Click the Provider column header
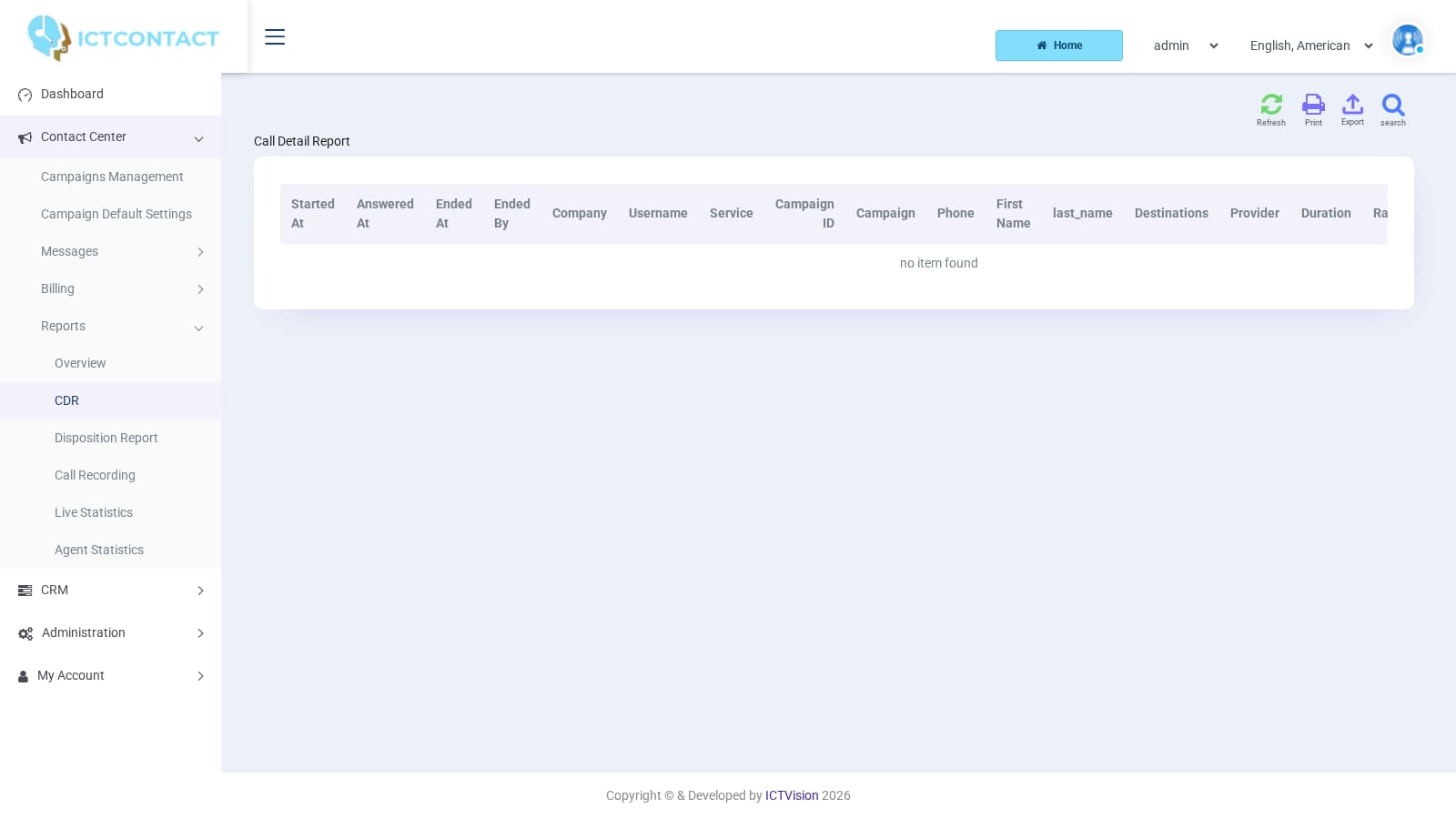The width and height of the screenshot is (1456, 819). tap(1255, 213)
